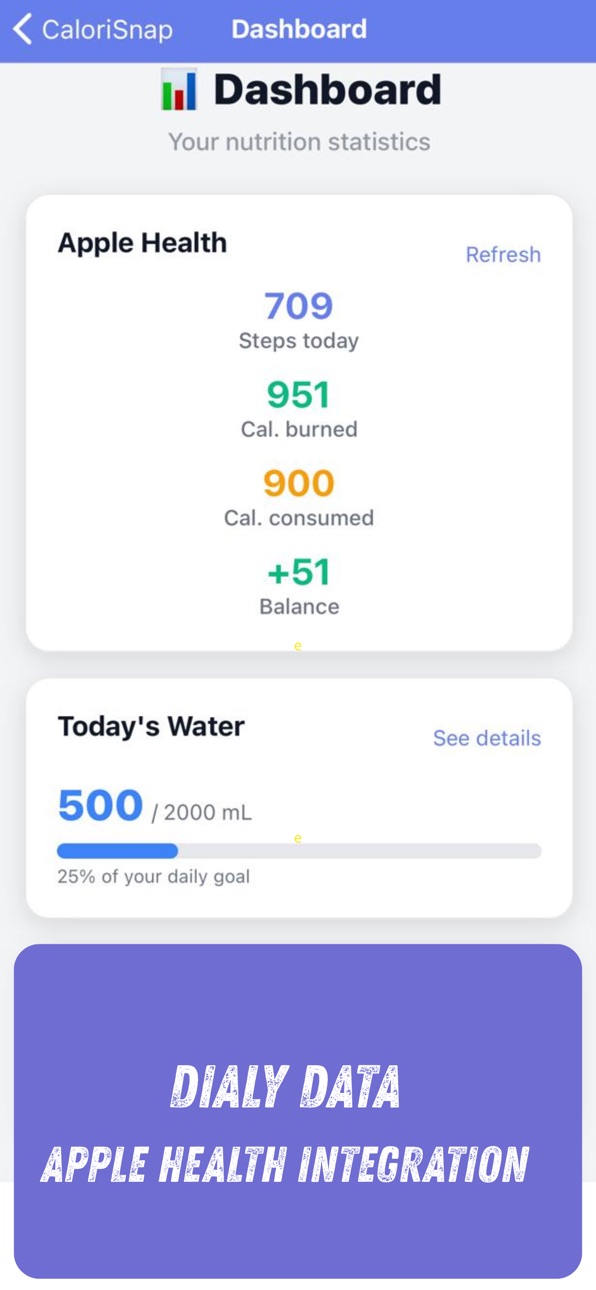596x1290 pixels.
Task: Click the water progress bar
Action: 299,851
